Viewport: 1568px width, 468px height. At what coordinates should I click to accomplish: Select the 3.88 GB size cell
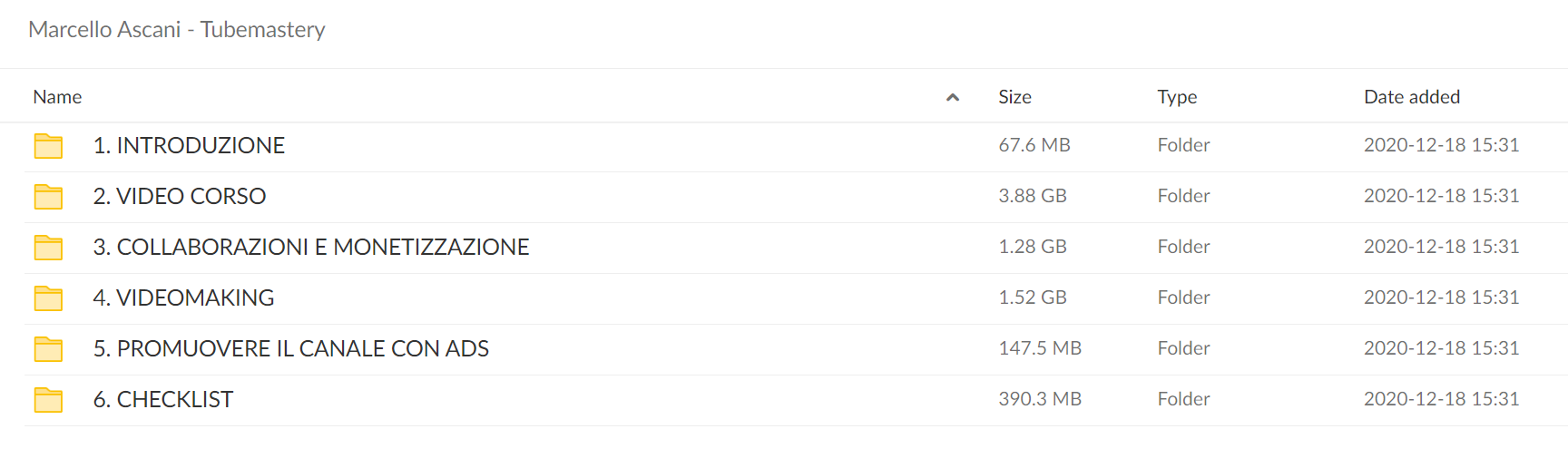(1033, 196)
